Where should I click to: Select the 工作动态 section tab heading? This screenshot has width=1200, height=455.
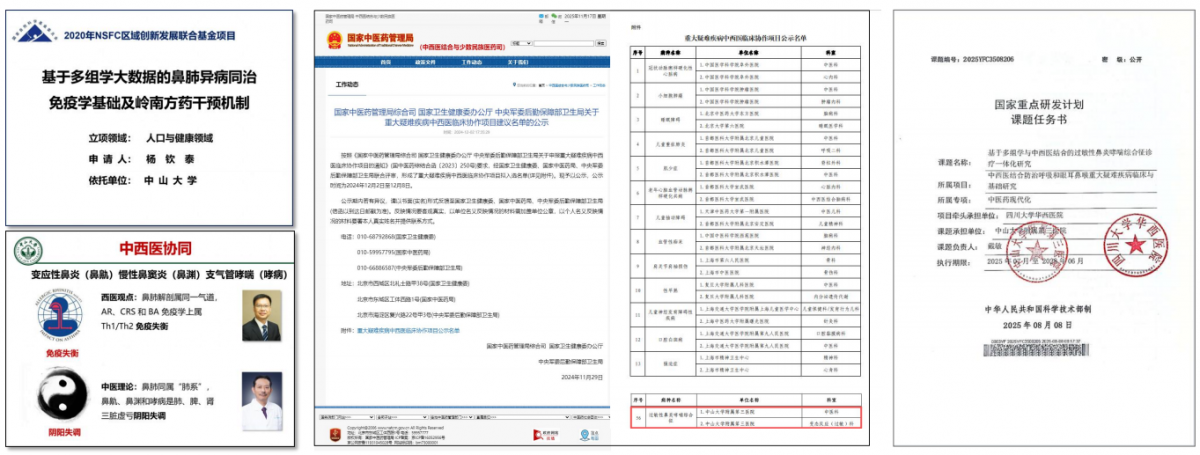(347, 85)
